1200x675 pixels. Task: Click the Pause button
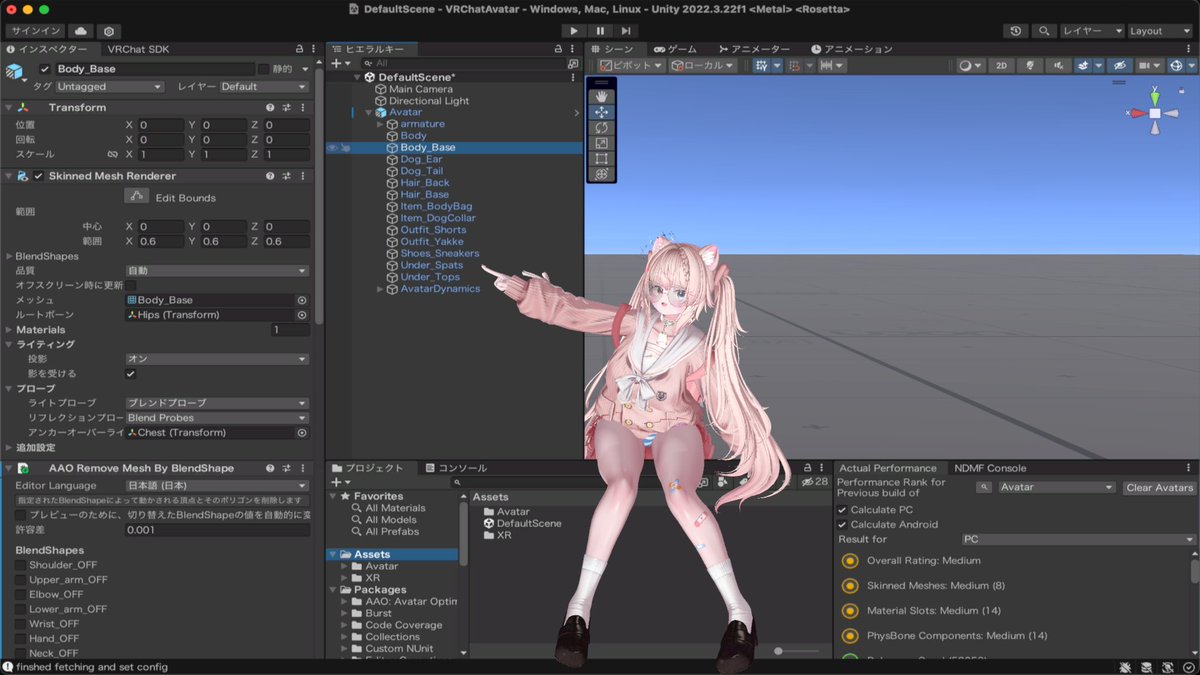[x=600, y=31]
